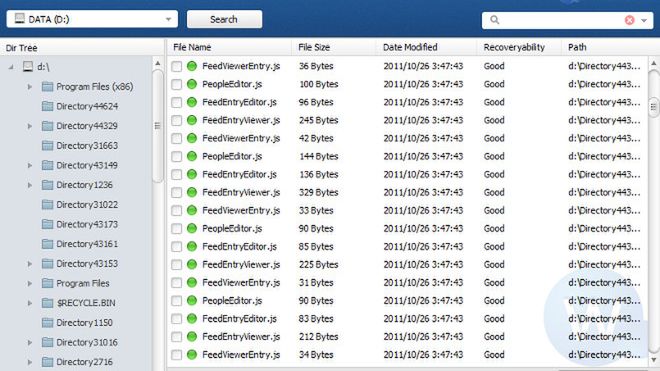Check the box for 212 Bytes FeedEntryViewer.js
This screenshot has height=371, width=660.
coord(176,337)
